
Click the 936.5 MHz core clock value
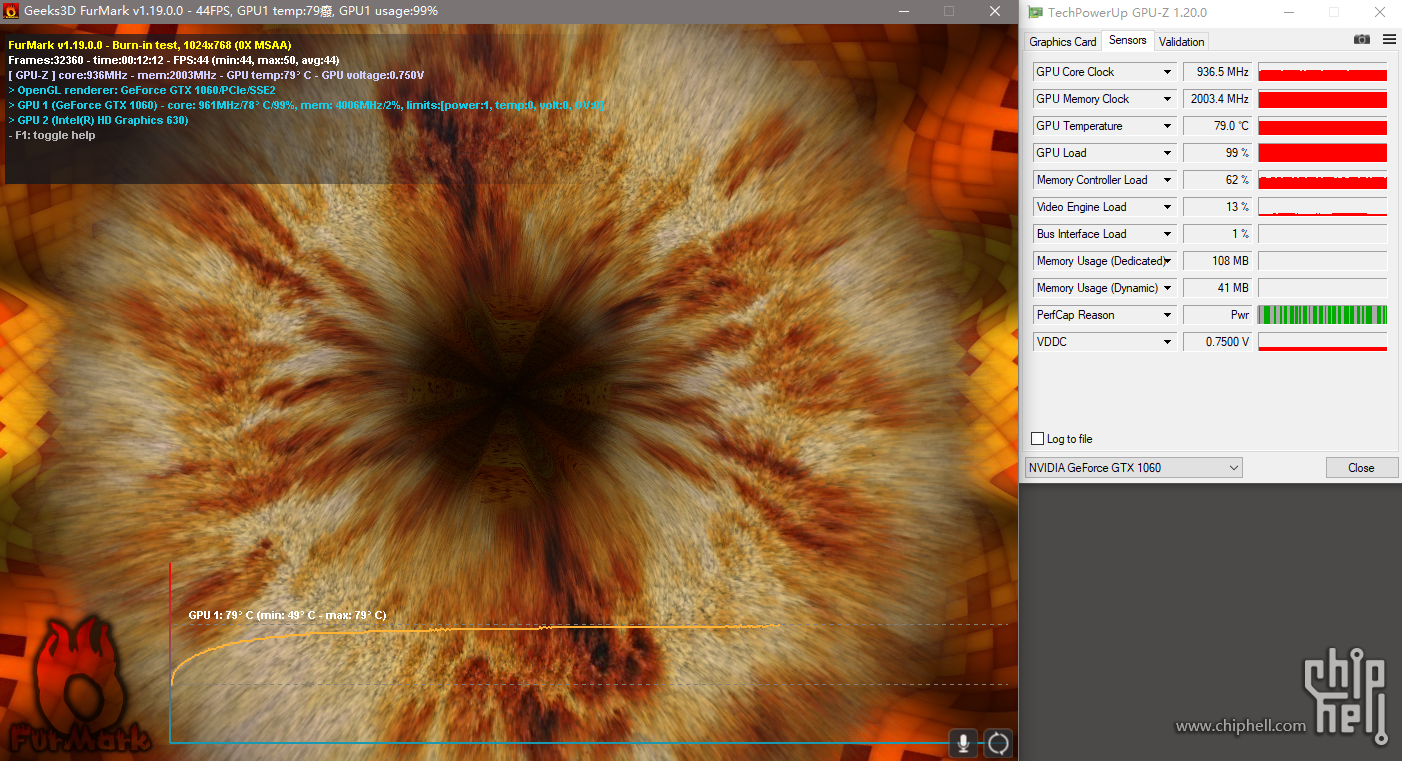pyautogui.click(x=1217, y=72)
